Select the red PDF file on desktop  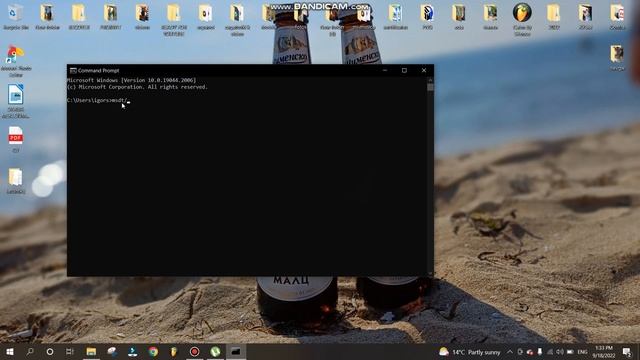16,139
